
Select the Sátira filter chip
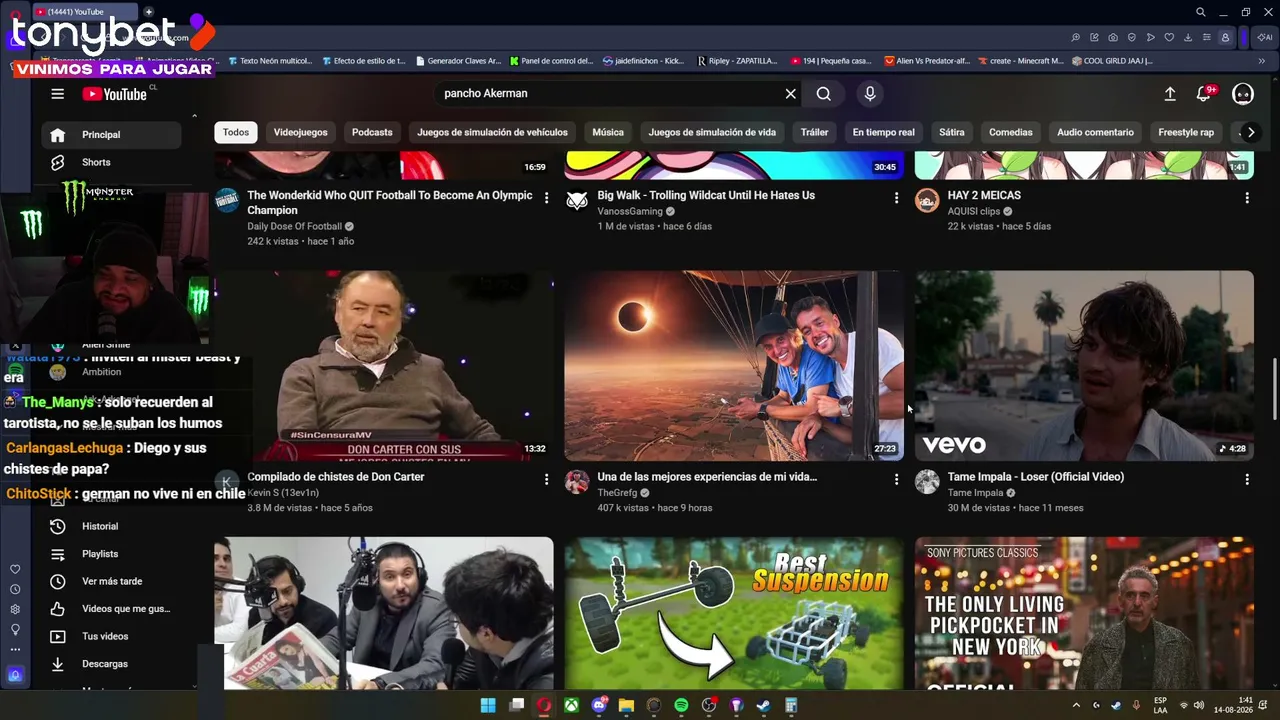click(x=952, y=132)
